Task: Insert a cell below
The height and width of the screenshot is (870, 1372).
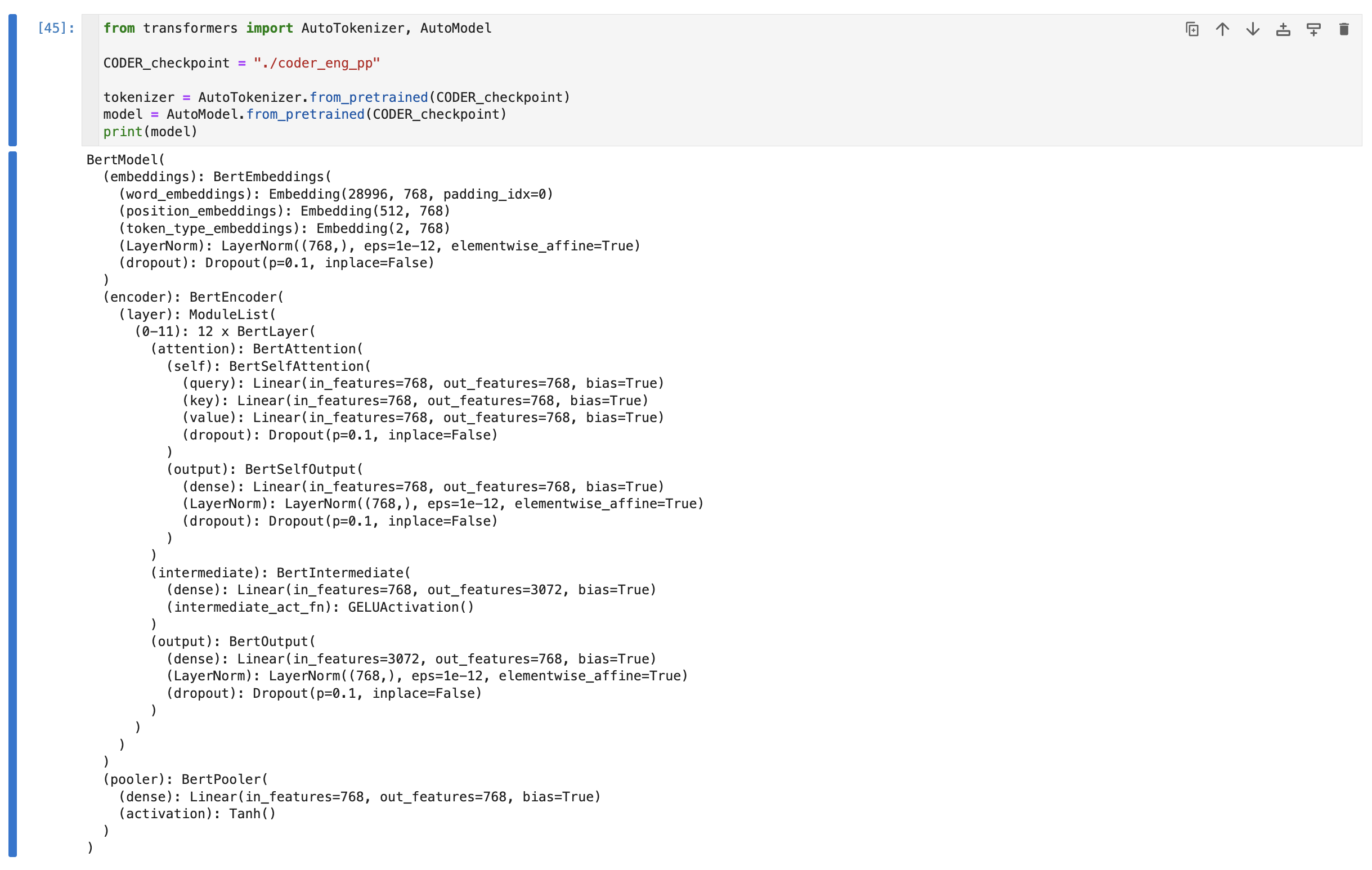Action: pos(1313,29)
